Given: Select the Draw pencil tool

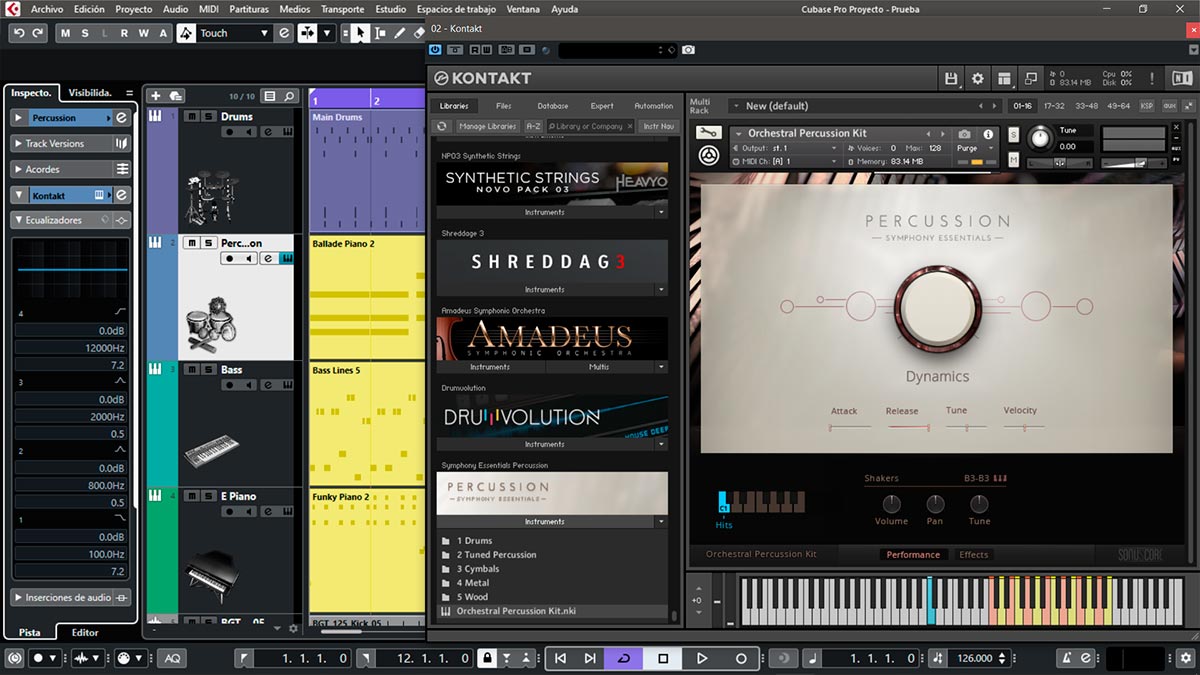Looking at the screenshot, I should (x=400, y=33).
